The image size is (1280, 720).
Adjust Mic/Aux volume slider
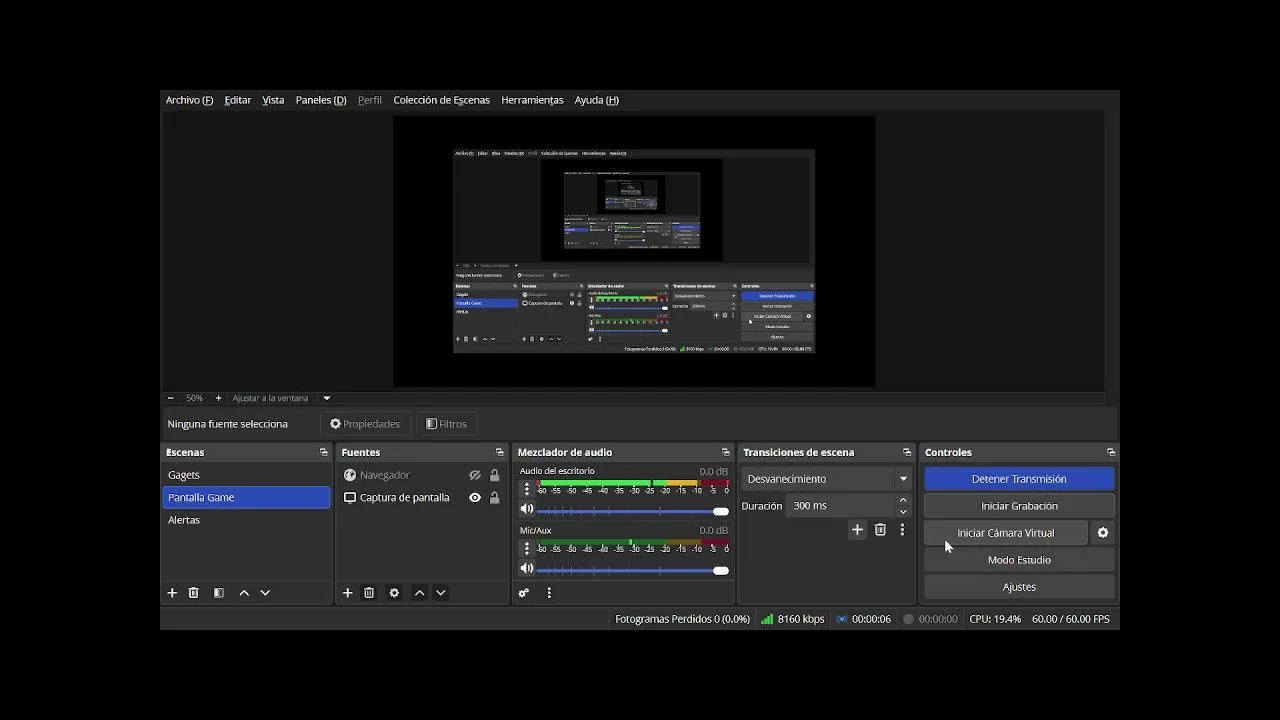(x=633, y=570)
